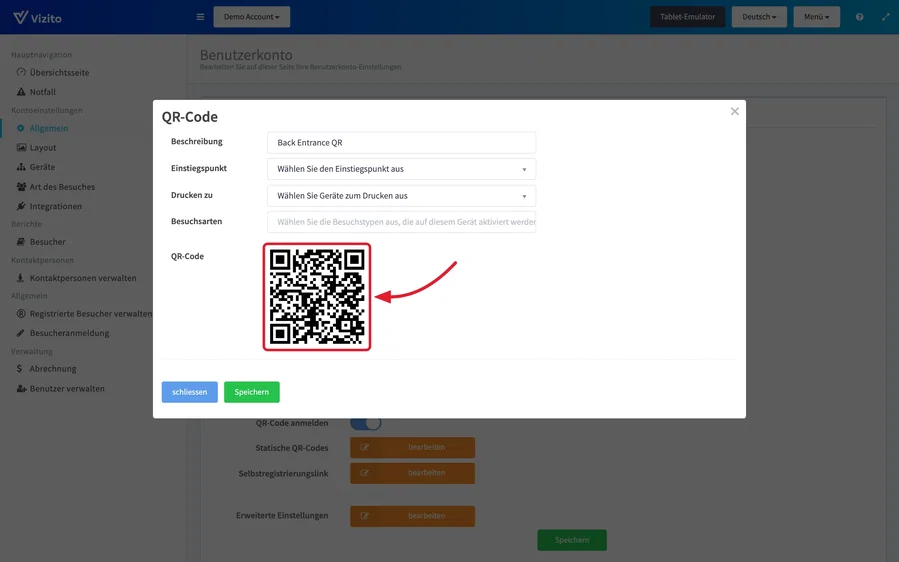
Task: Launch the Tablet-Emulator
Action: pyautogui.click(x=687, y=17)
